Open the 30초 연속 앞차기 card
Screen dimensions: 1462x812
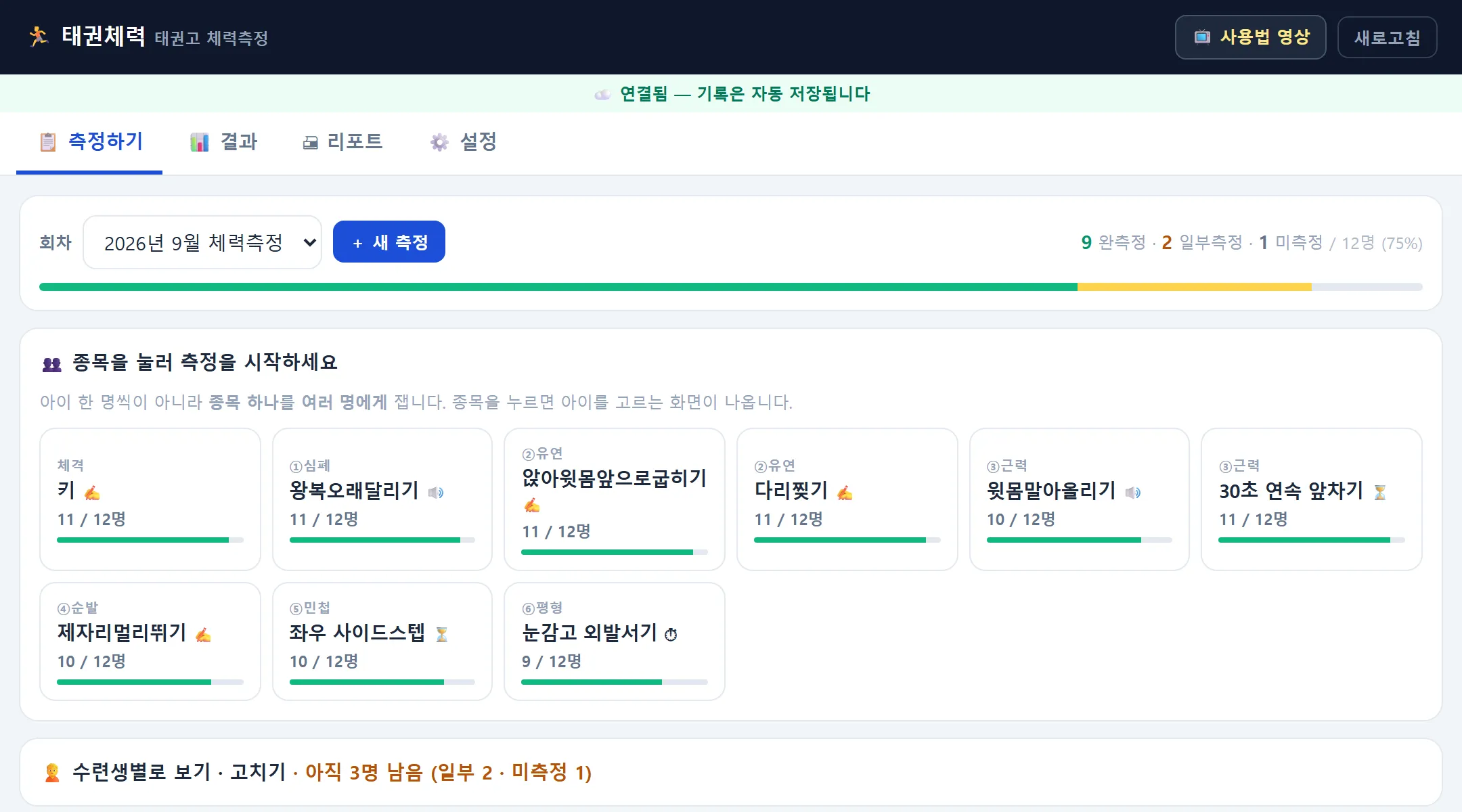coord(1312,499)
